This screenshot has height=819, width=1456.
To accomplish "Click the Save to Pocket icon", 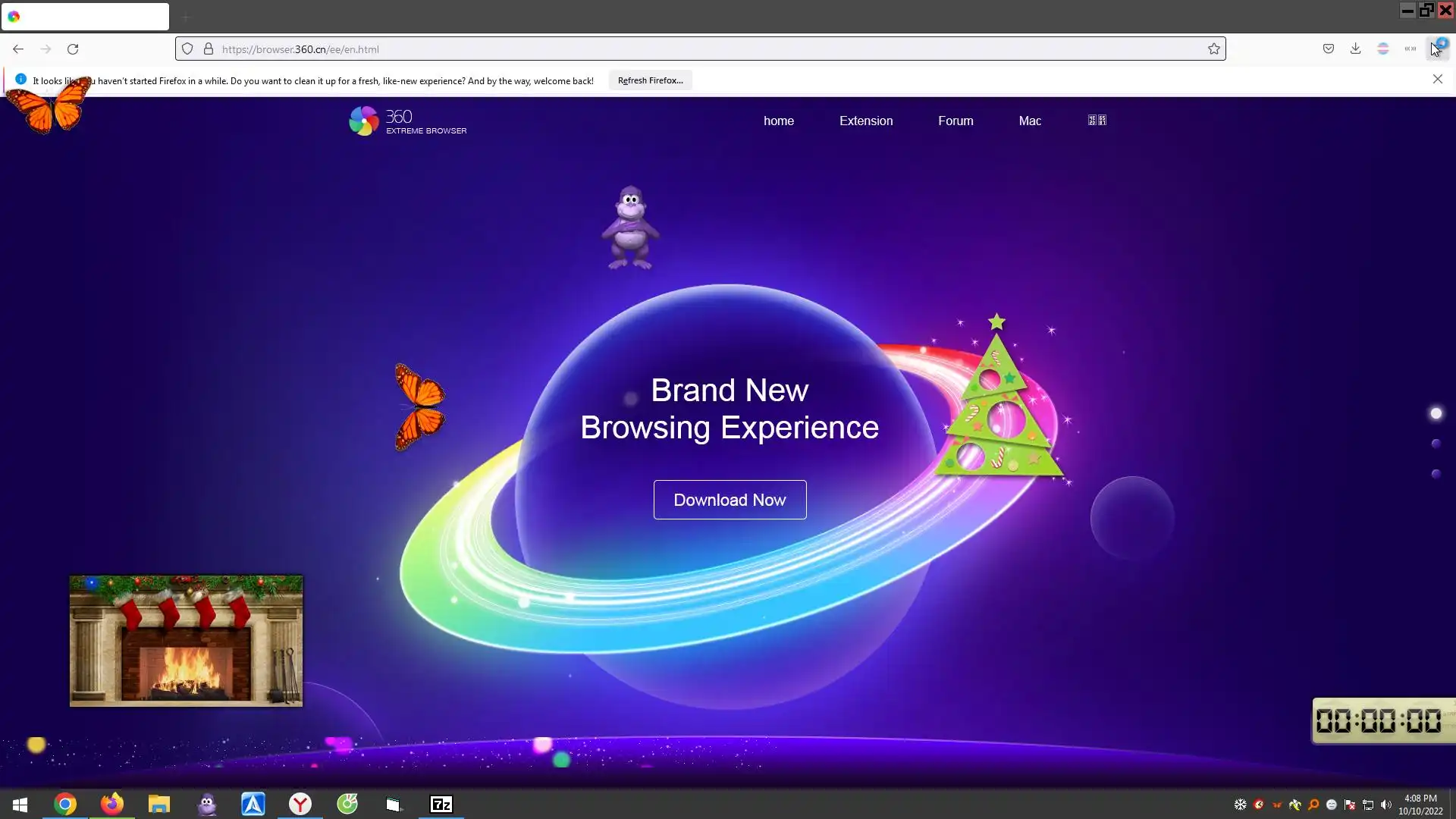I will click(1329, 49).
